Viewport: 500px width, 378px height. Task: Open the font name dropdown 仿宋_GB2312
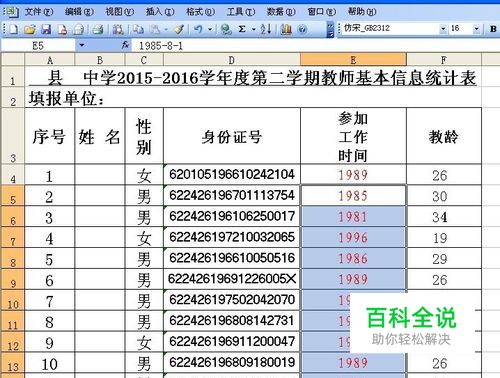[443, 29]
